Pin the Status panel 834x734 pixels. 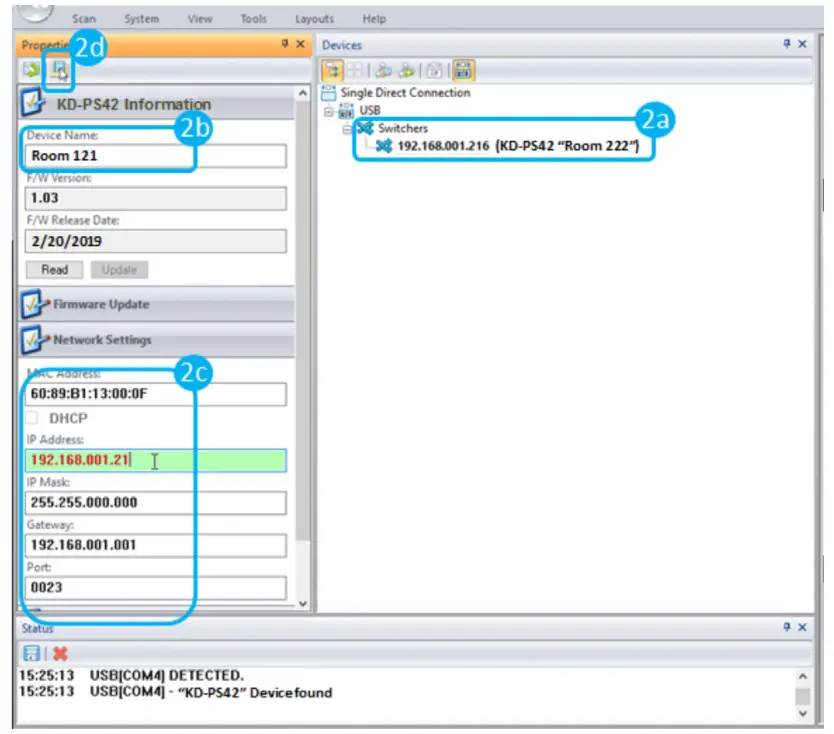point(787,627)
